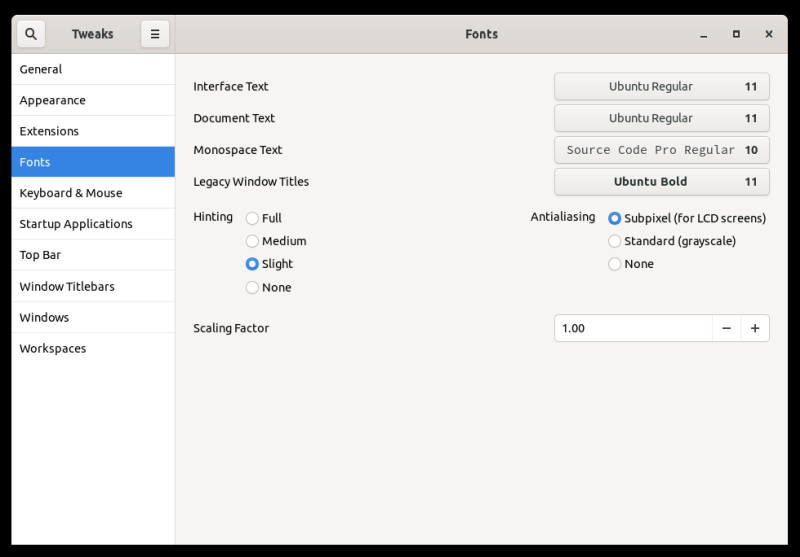Open the hamburger menu in the header

[x=155, y=34]
